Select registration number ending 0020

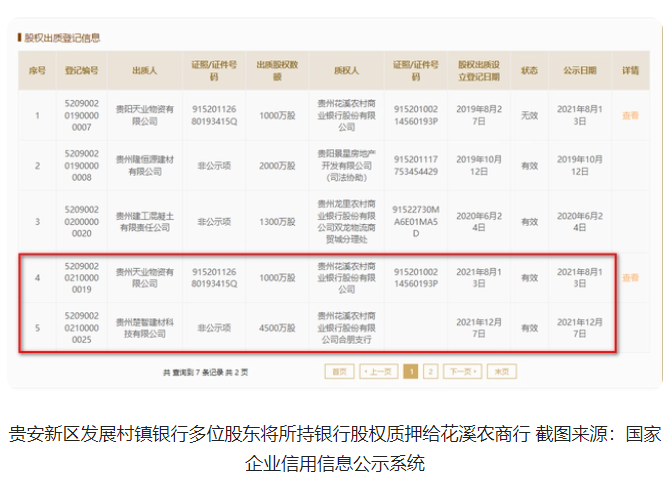(x=81, y=222)
